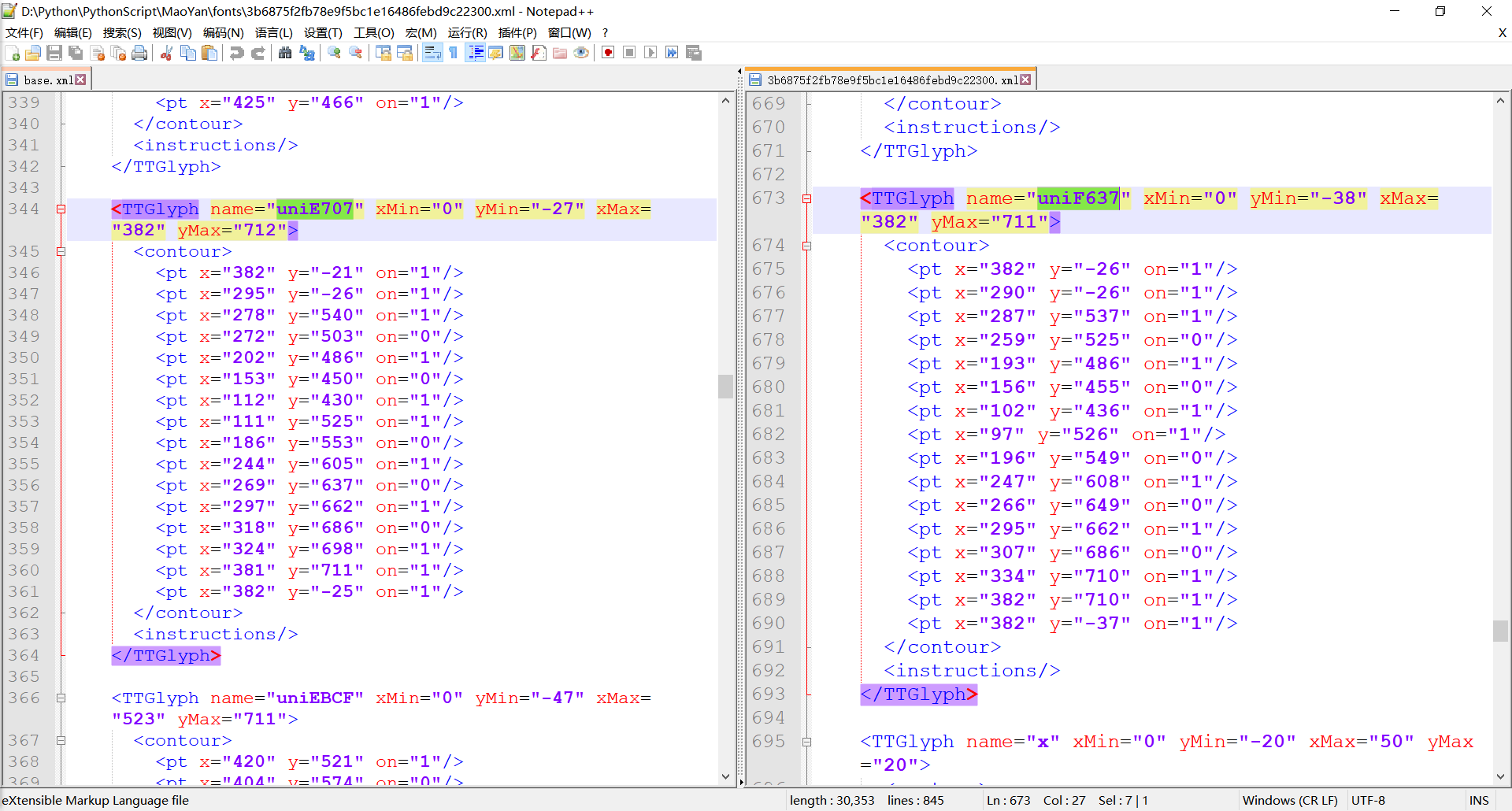Toggle file monitoring eye icon
This screenshot has width=1512, height=811.
581,54
